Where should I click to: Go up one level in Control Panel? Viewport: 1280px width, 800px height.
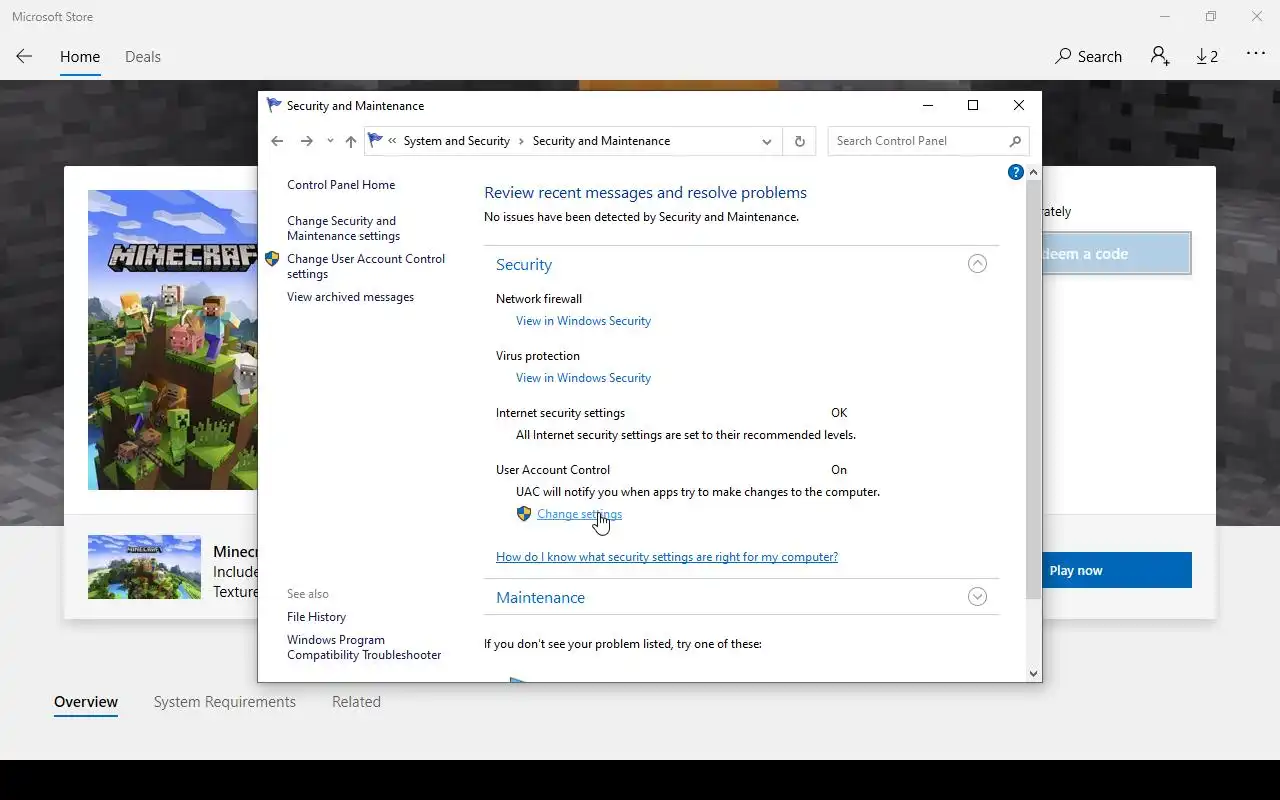coord(351,141)
